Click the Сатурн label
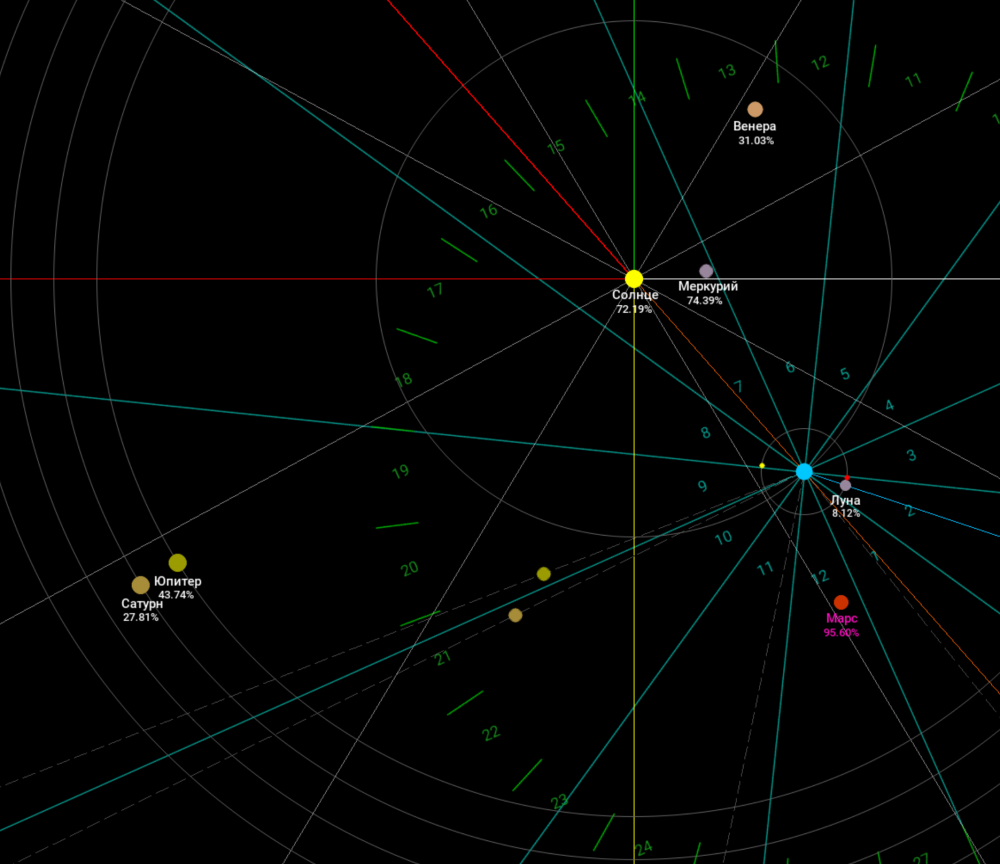Viewport: 1000px width, 864px height. coord(142,604)
